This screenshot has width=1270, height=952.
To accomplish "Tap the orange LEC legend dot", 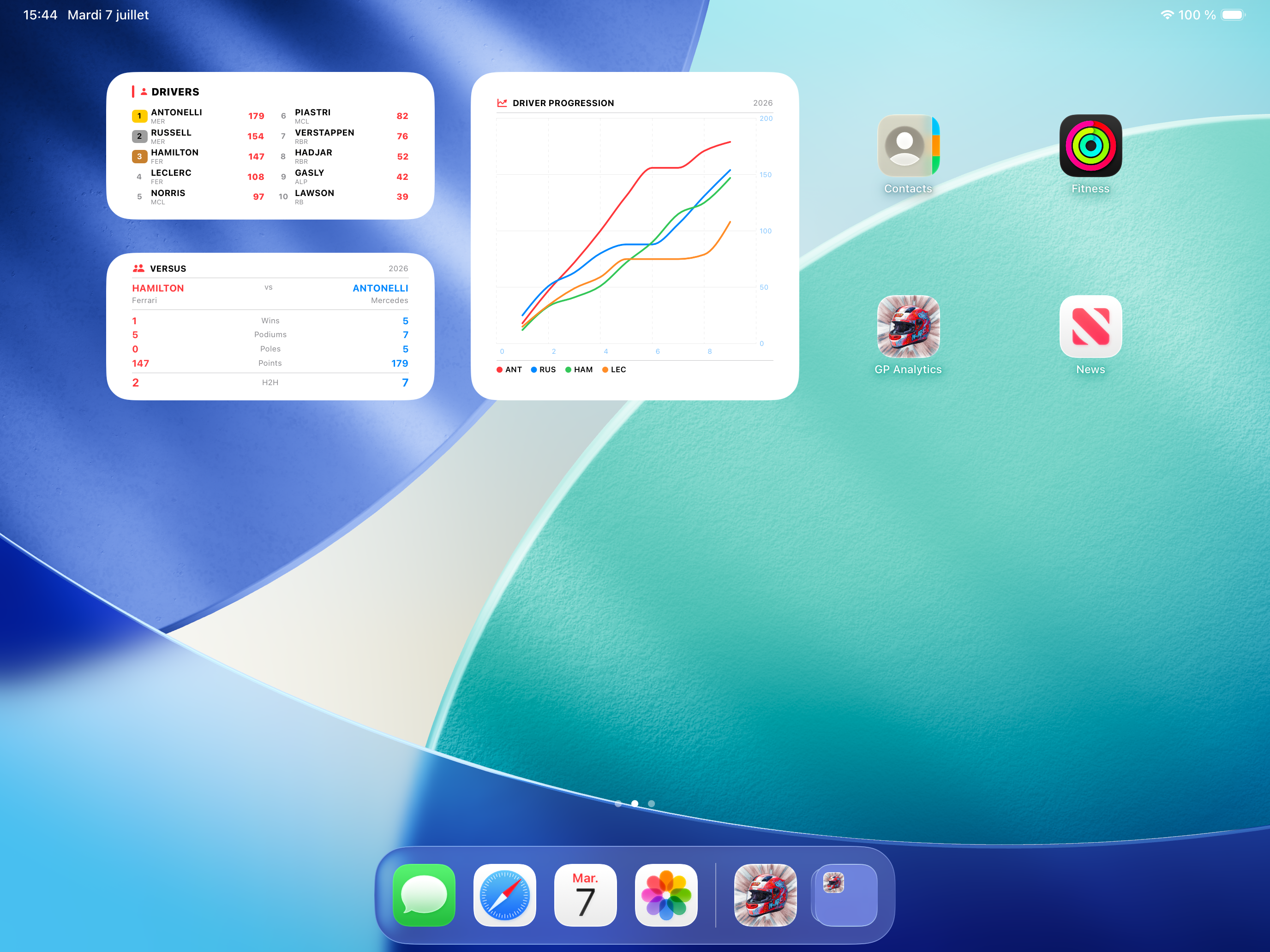I will [x=605, y=369].
